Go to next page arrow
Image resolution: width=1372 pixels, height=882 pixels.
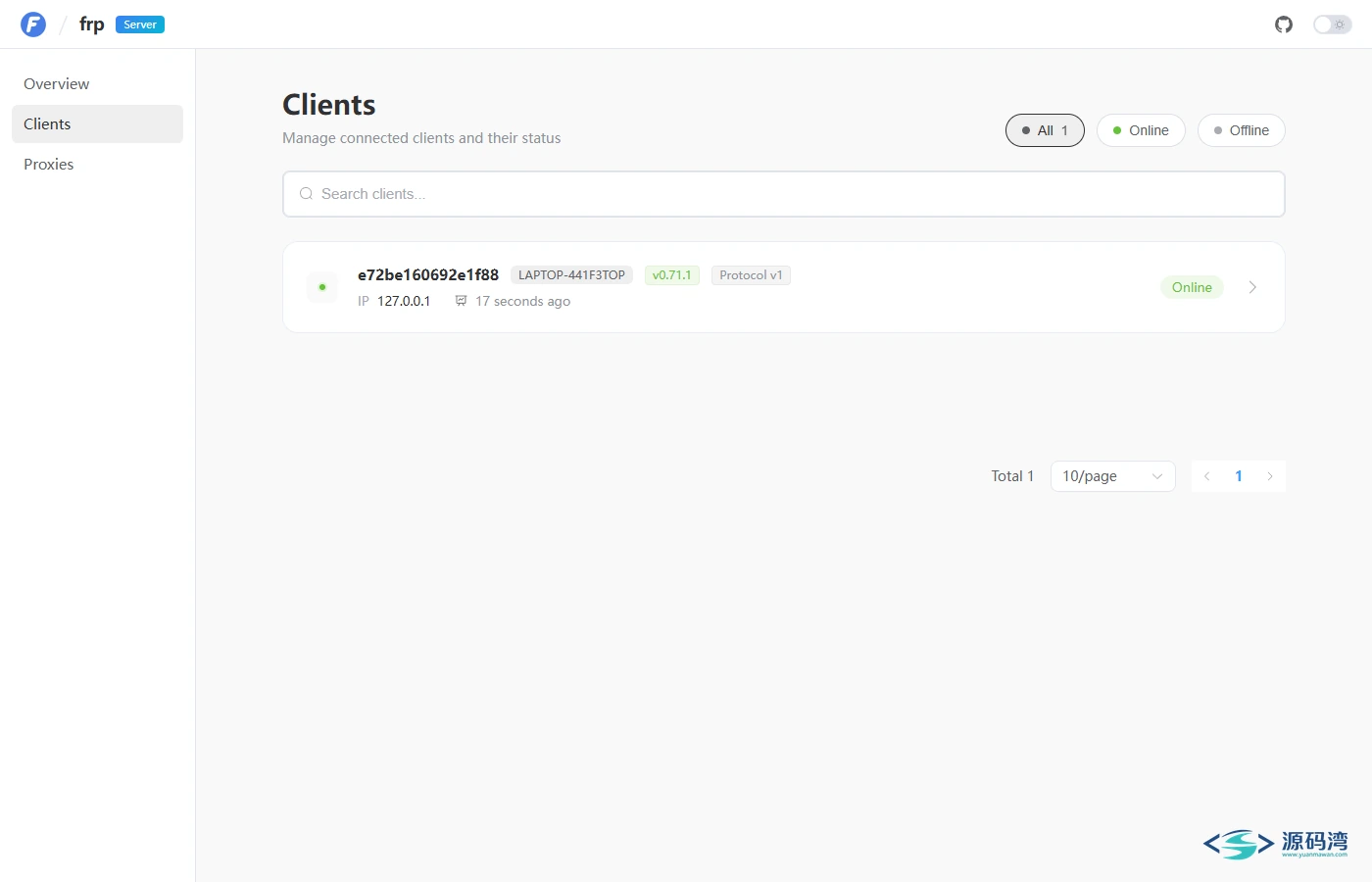[x=1270, y=476]
